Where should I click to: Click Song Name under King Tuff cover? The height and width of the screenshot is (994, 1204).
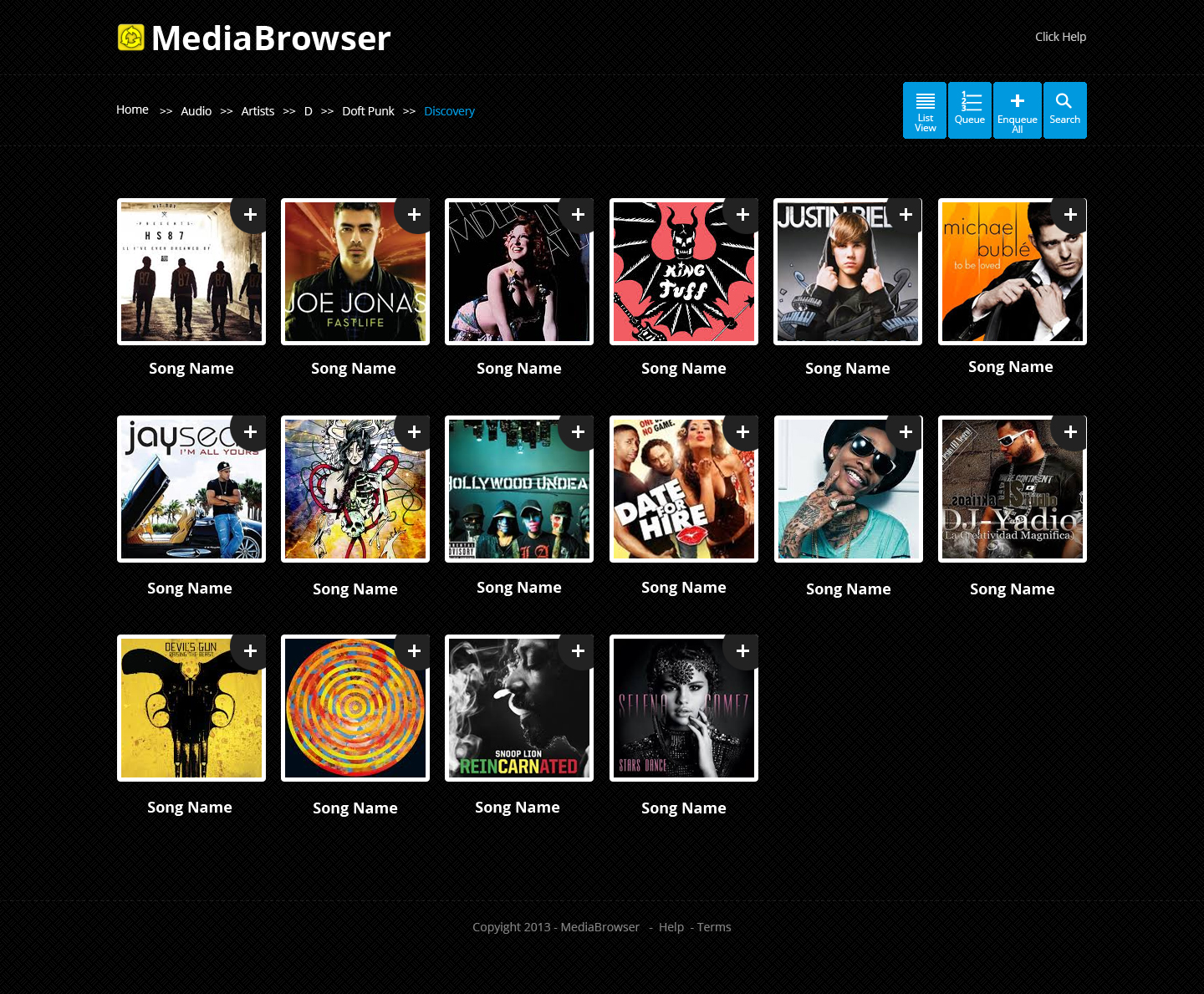point(684,369)
